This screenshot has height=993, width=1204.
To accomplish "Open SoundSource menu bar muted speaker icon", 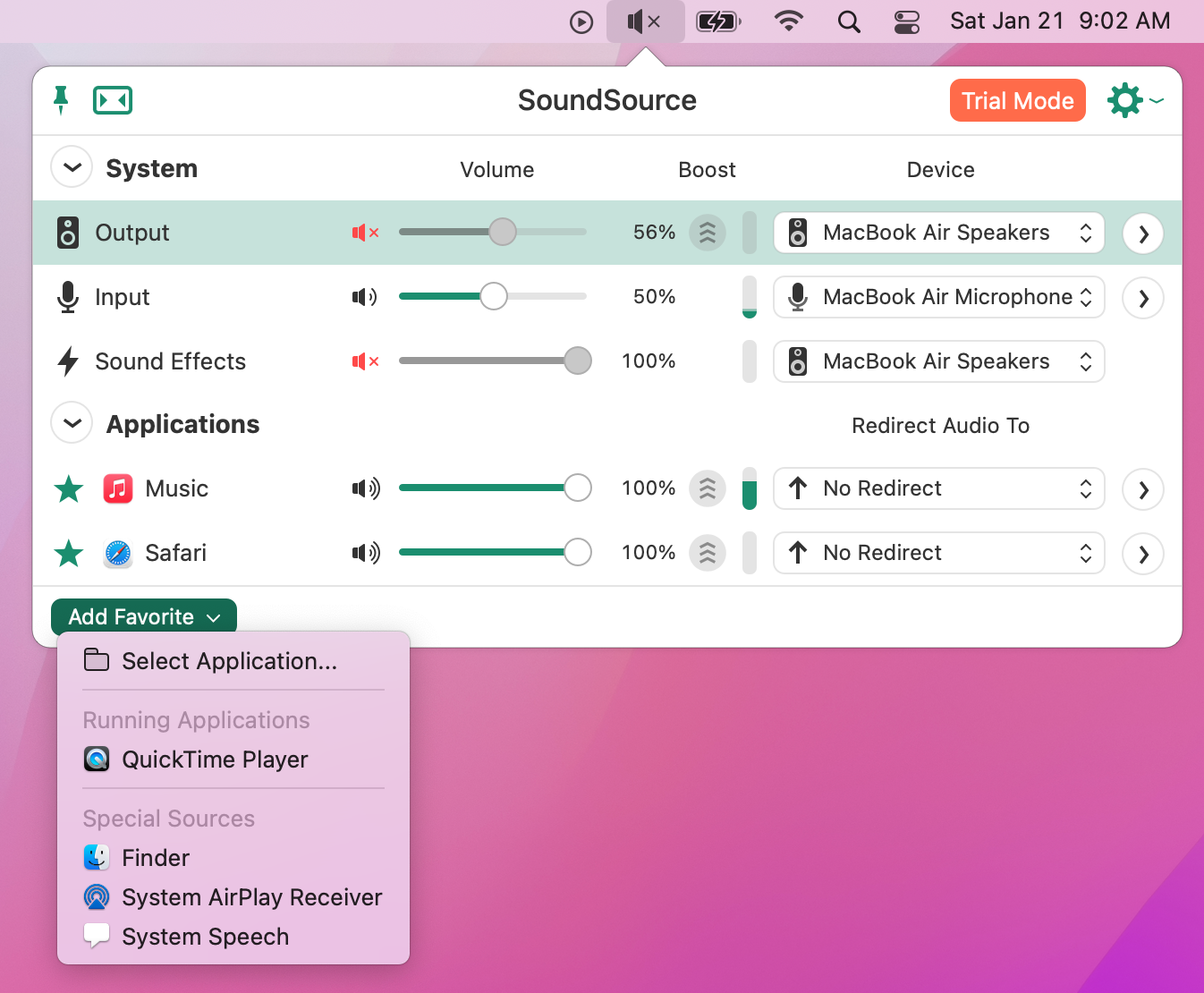I will [x=645, y=21].
